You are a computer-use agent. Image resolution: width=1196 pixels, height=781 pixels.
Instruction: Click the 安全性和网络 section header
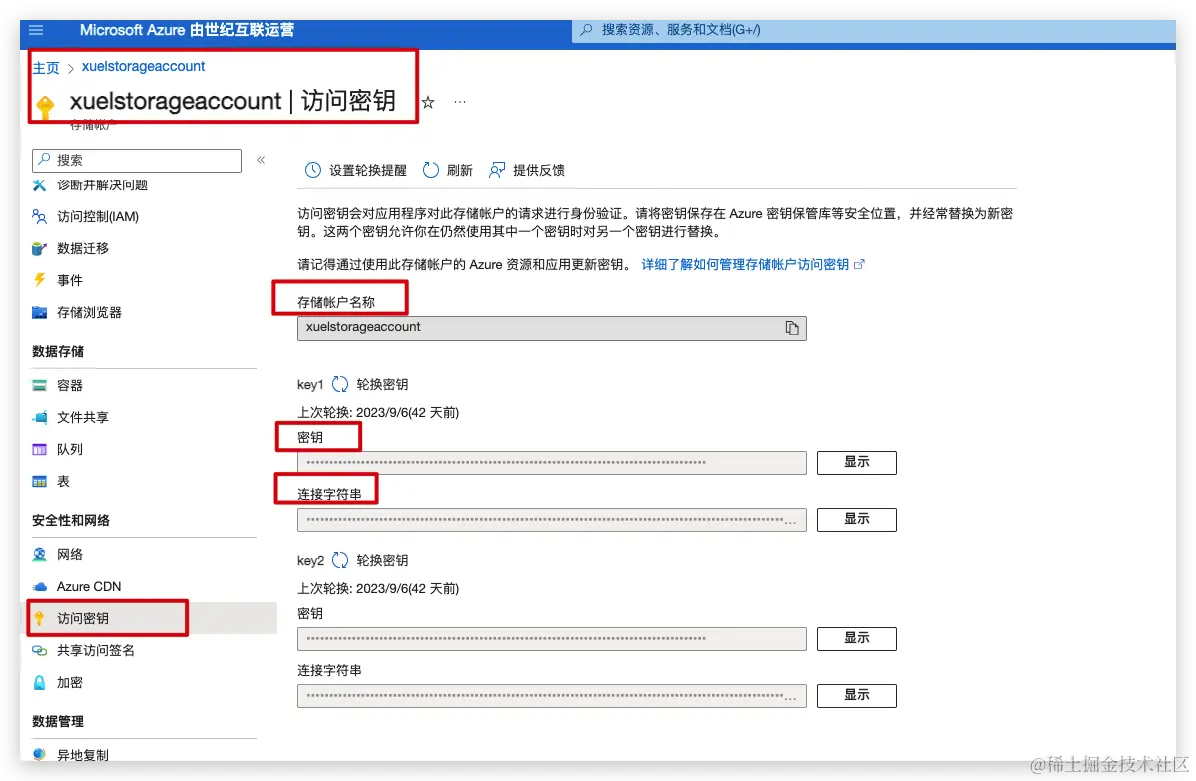71,521
